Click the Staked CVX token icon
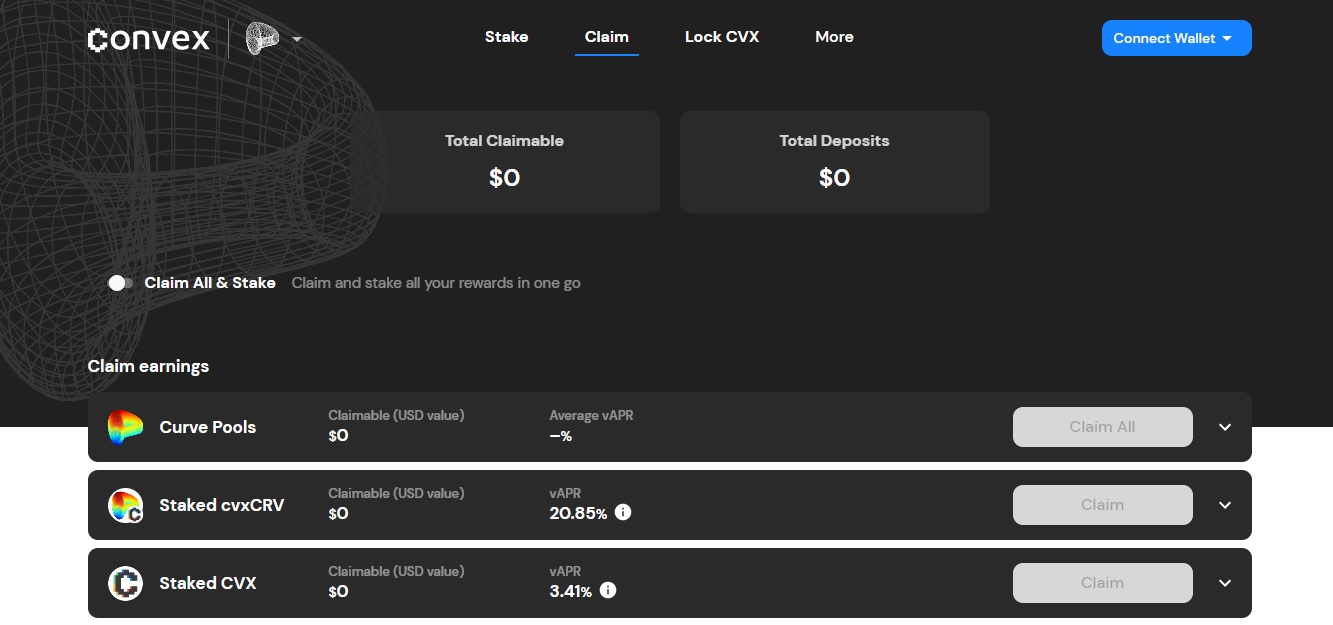This screenshot has height=625, width=1333. click(126, 583)
